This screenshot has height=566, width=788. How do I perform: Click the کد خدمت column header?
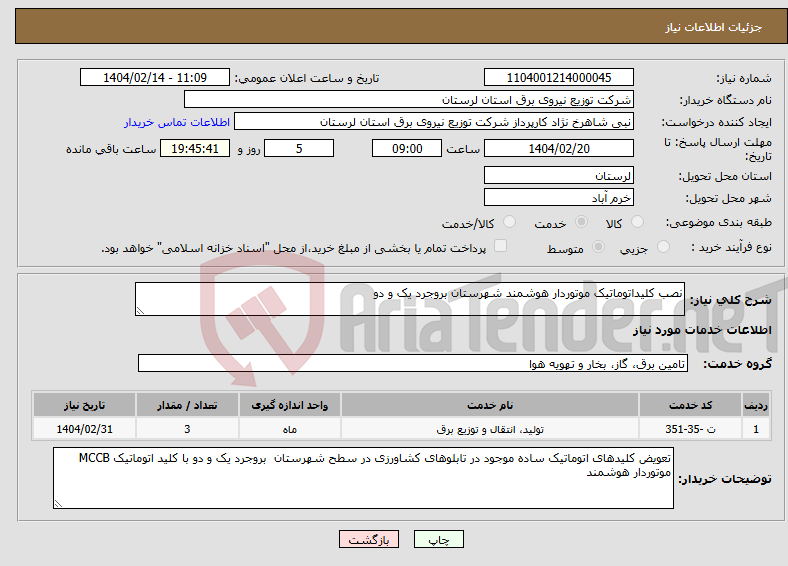pyautogui.click(x=691, y=405)
